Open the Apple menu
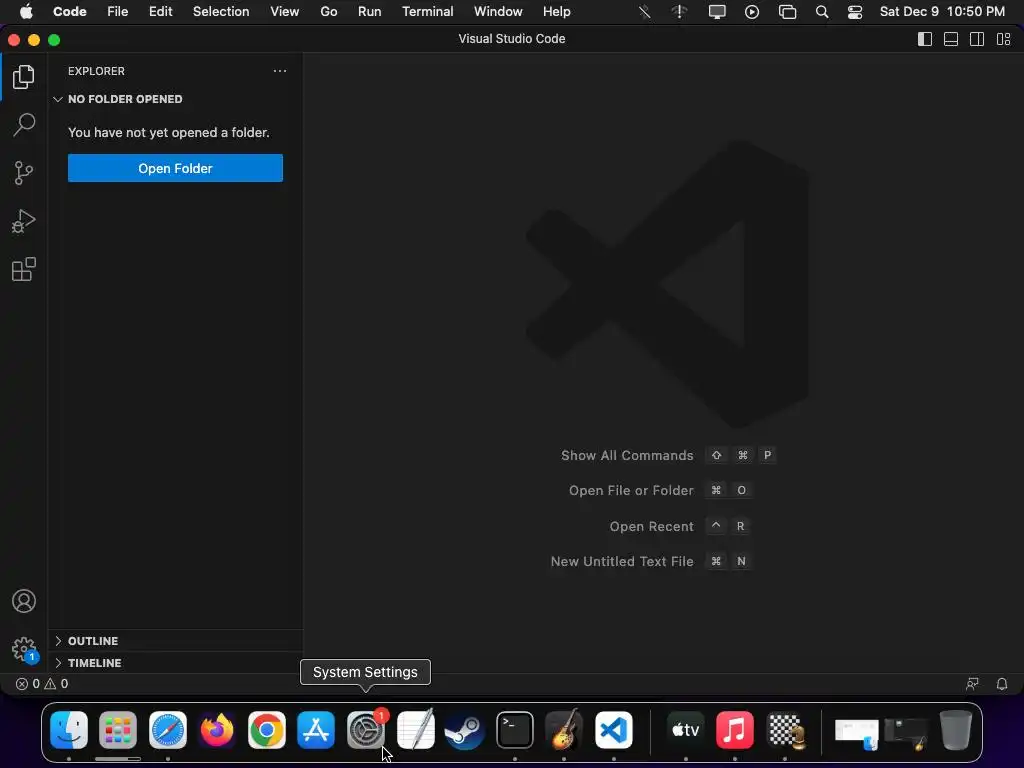 point(26,12)
